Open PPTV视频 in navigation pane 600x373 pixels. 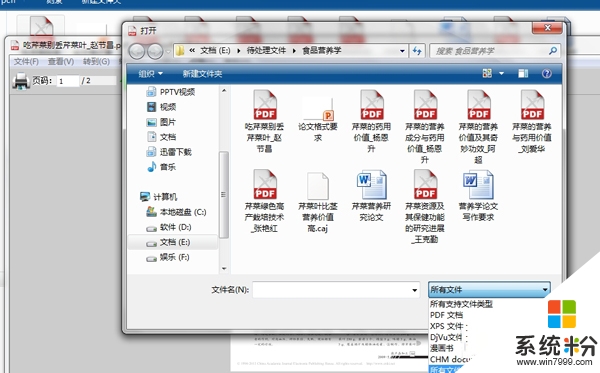(171, 92)
